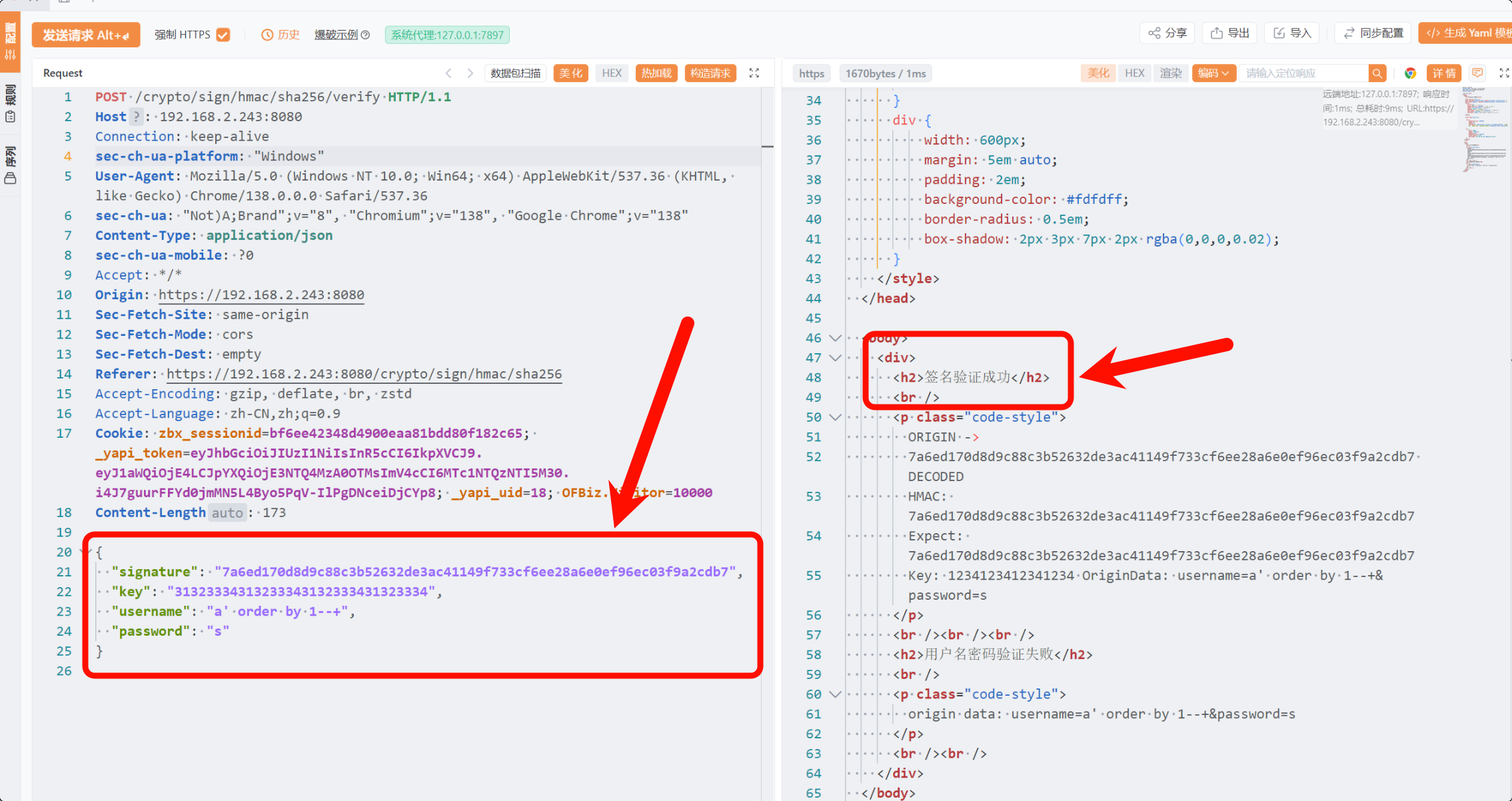
Task: Click the Chrome browser icon in response panel
Action: 1410,73
